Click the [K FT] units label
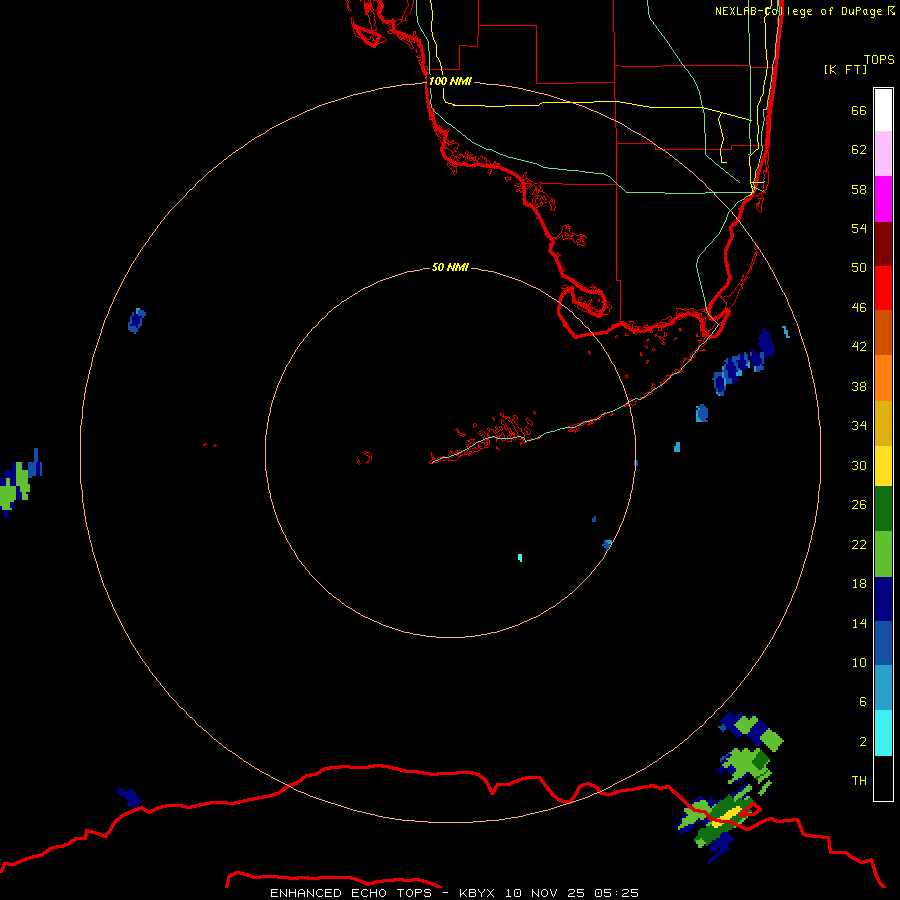Screen dimensions: 900x900 click(x=845, y=69)
